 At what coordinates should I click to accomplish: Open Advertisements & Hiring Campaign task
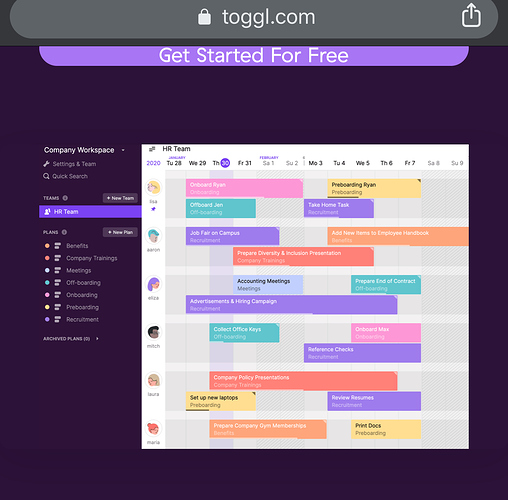(x=291, y=305)
